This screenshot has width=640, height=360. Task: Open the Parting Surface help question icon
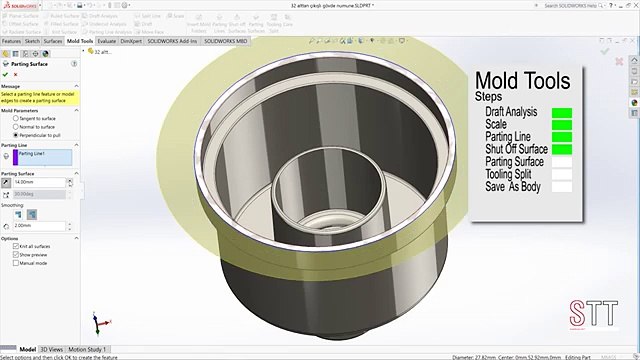click(x=74, y=64)
